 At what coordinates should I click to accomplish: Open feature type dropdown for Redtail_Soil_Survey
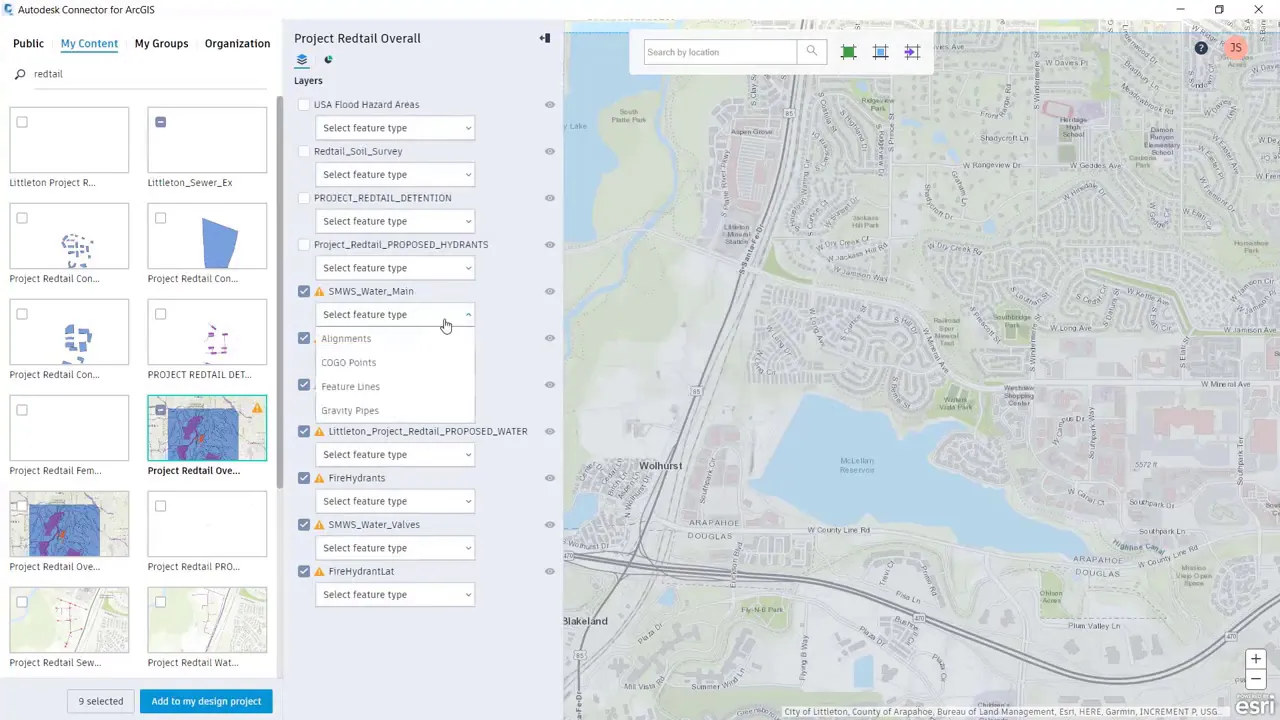click(x=395, y=175)
